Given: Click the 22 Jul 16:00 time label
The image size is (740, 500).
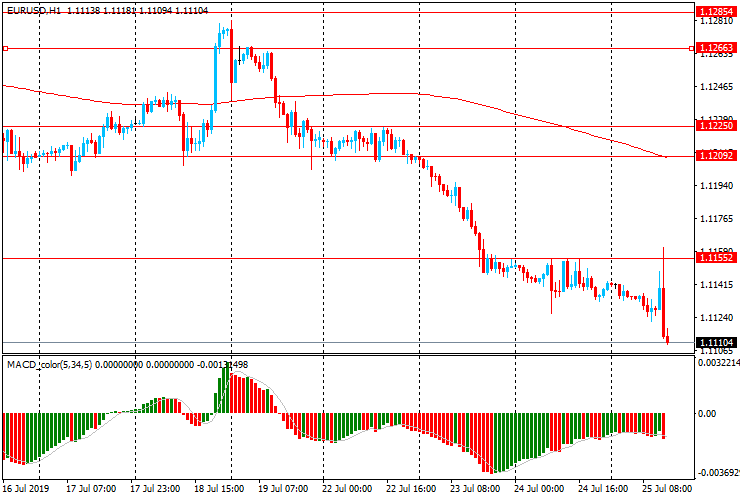Looking at the screenshot, I should coord(411,488).
